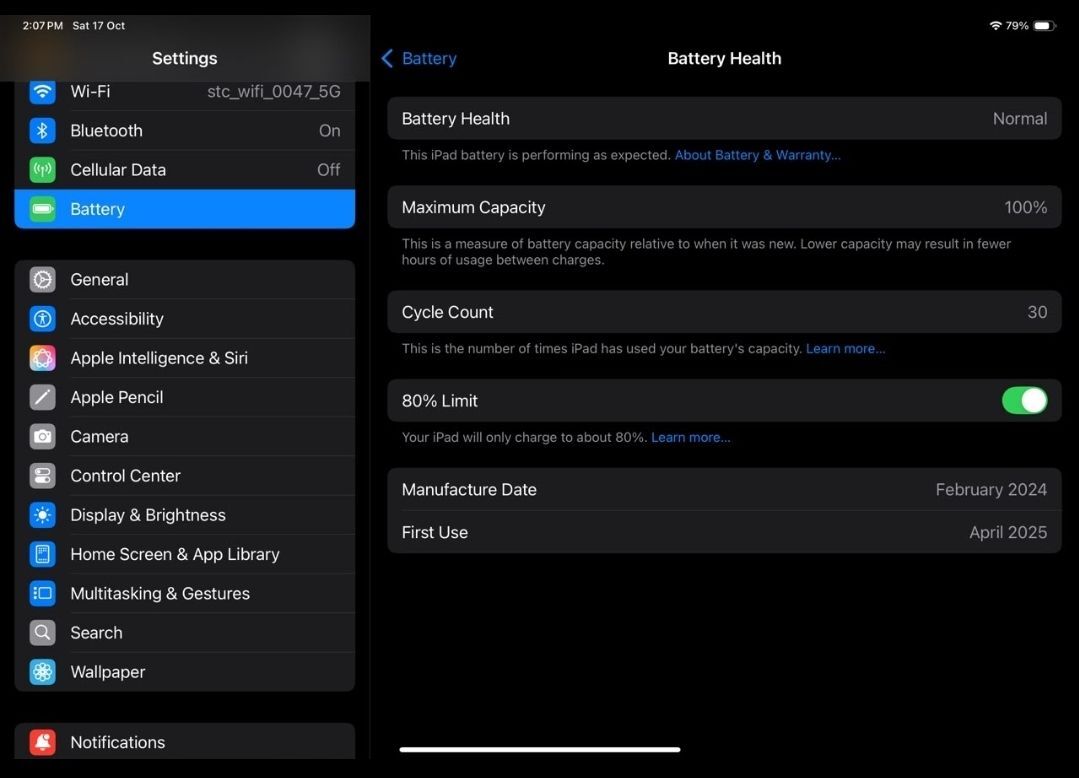The image size is (1079, 778).
Task: Tap the Cycle Count value 30
Action: 1037,312
